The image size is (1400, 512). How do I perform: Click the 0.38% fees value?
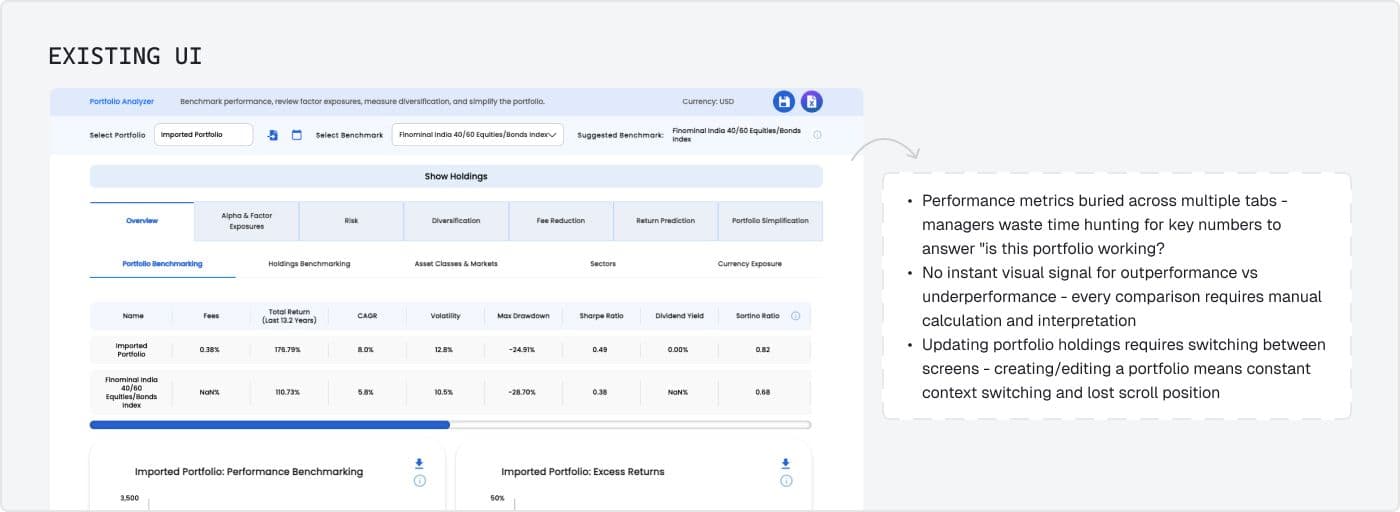(x=211, y=350)
